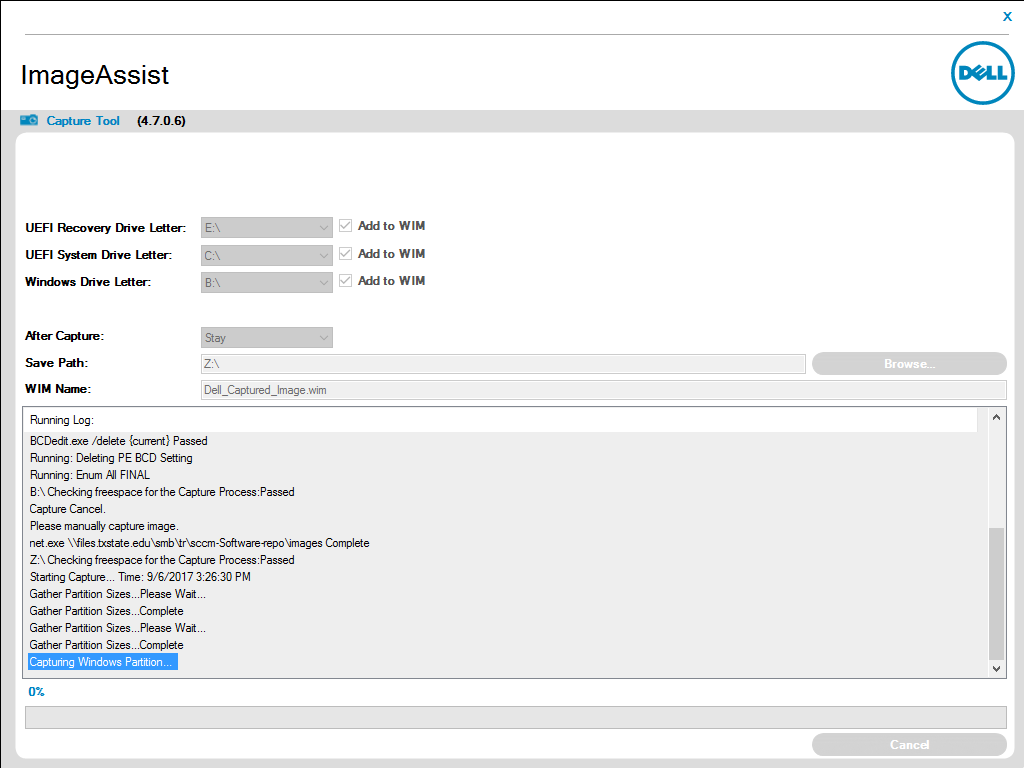Screen dimensions: 1024x768
Task: Click the 'Running Log:' header
Action: coord(62,420)
